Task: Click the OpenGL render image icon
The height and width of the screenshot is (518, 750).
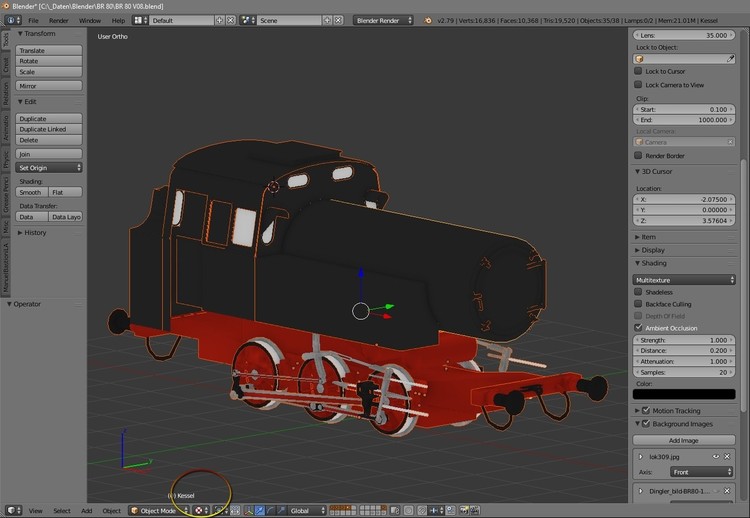Action: 463,510
